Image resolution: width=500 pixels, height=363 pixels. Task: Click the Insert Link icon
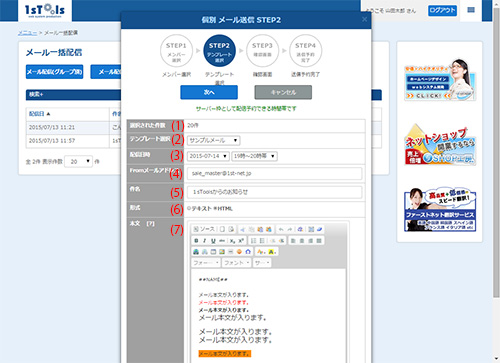[196, 252]
